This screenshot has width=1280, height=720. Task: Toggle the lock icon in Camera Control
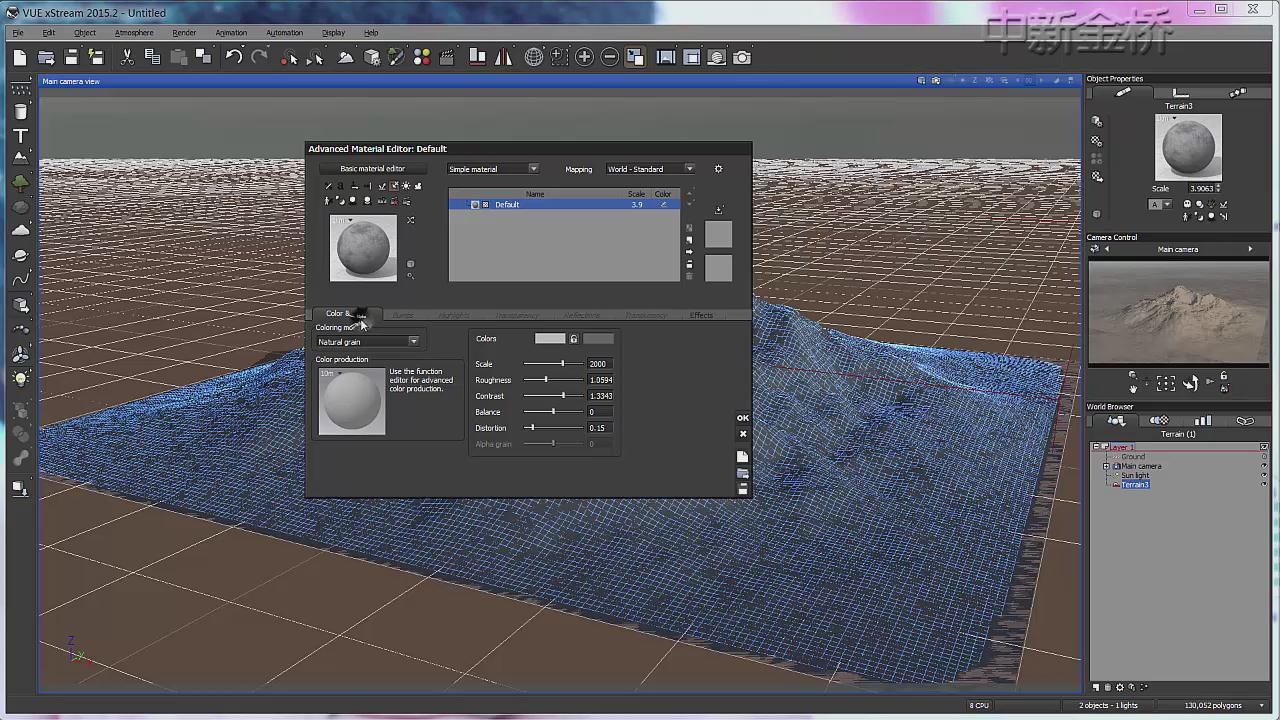point(1223,376)
